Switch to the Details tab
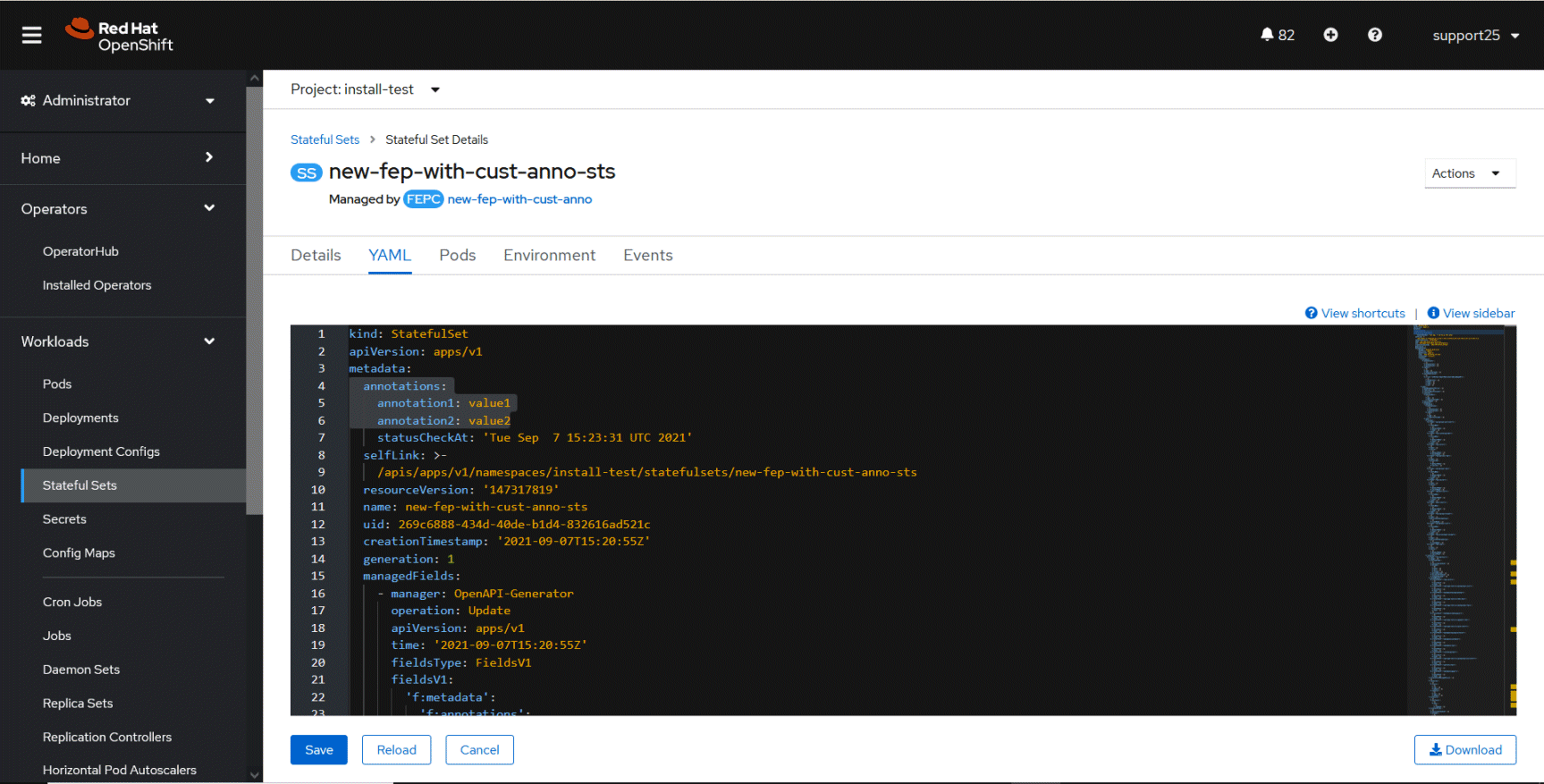Screen dimensions: 1544x784 (x=316, y=256)
